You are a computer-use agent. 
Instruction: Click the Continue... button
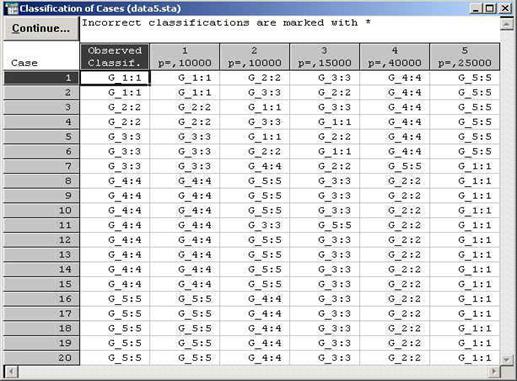(x=41, y=29)
